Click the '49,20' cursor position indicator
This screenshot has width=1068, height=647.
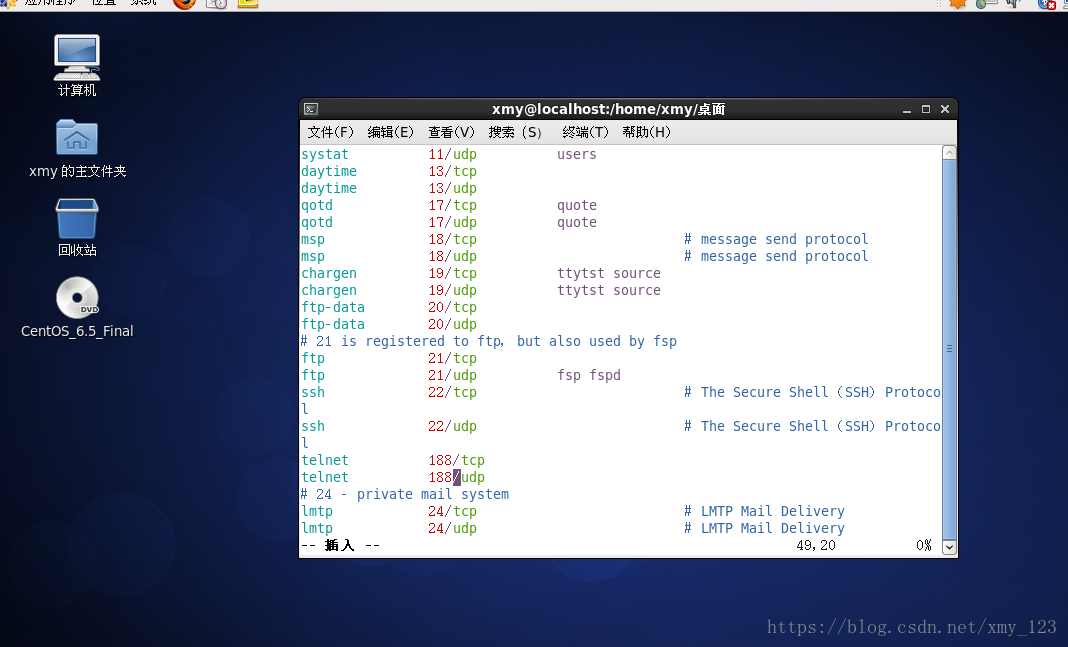pos(815,546)
